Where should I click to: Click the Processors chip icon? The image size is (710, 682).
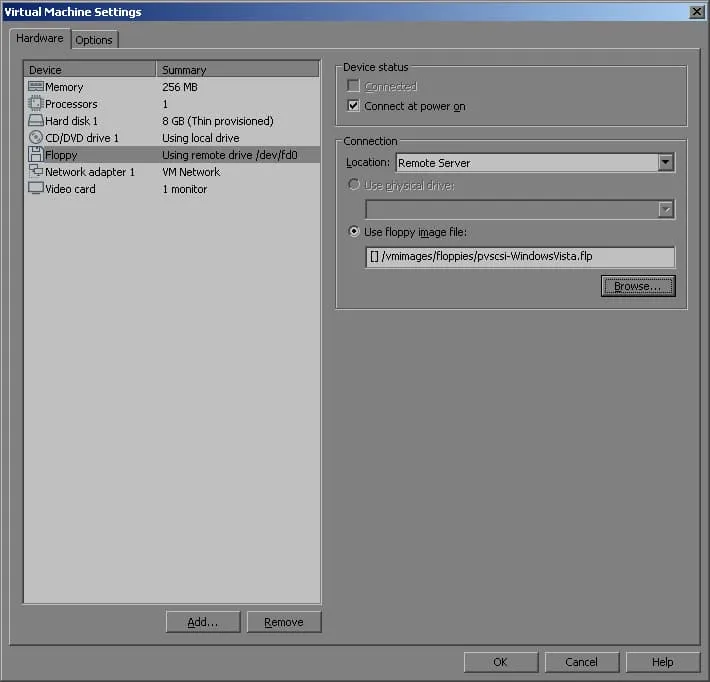coord(36,104)
